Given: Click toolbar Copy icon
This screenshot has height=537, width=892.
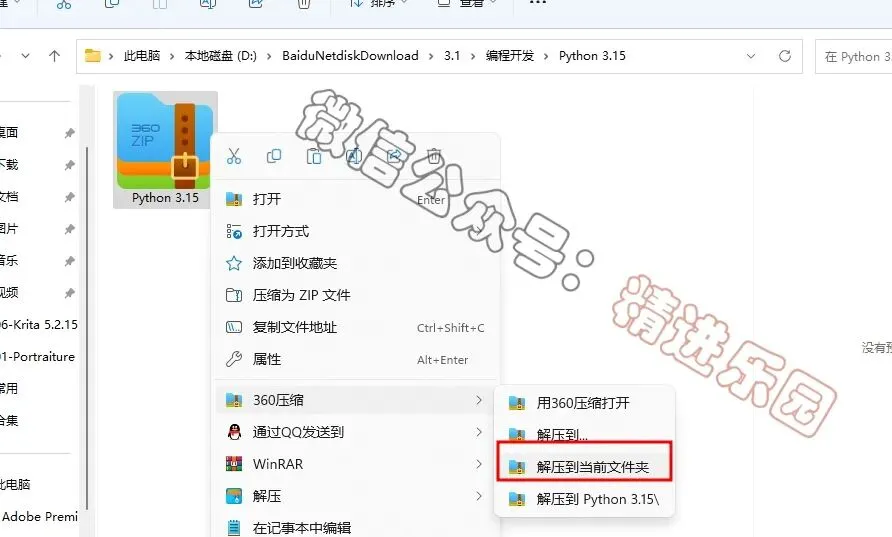Looking at the screenshot, I should 112,4.
